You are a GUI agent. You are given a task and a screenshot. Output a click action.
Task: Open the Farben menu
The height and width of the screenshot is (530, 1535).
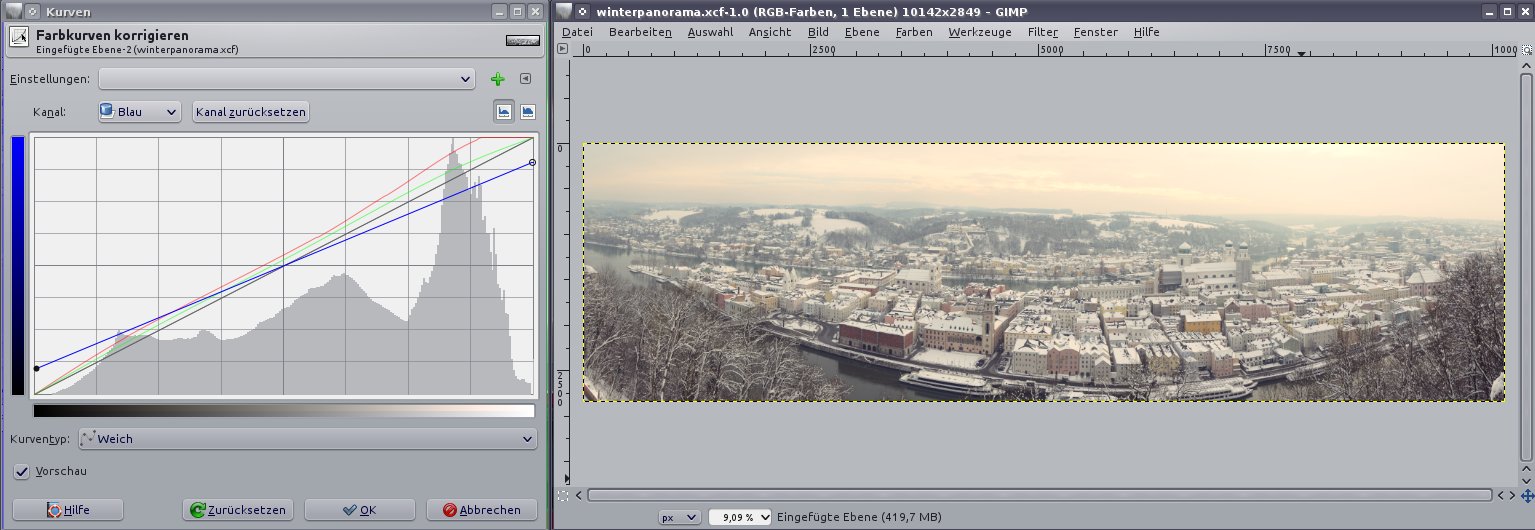click(913, 32)
